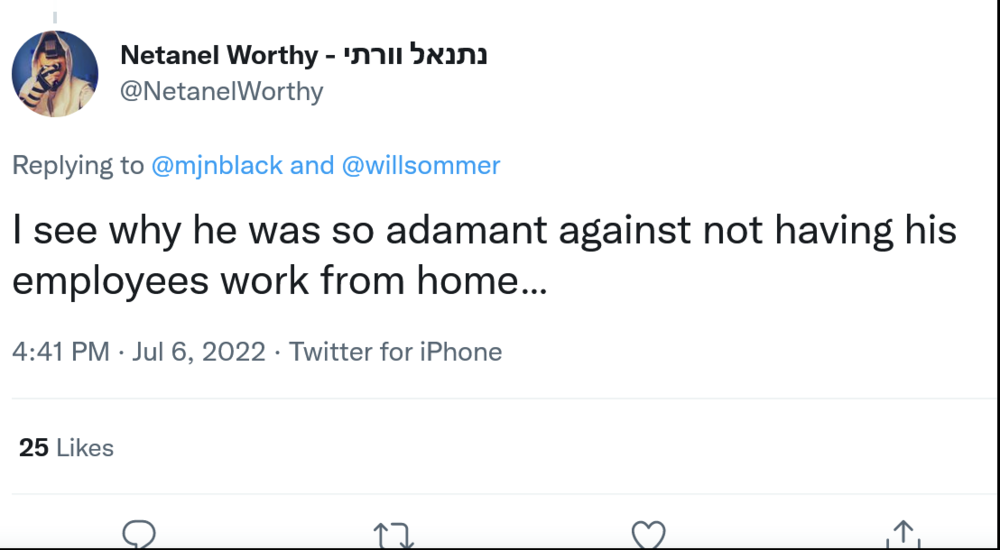
Task: Click the text 'employees work from home…'
Action: (280, 283)
